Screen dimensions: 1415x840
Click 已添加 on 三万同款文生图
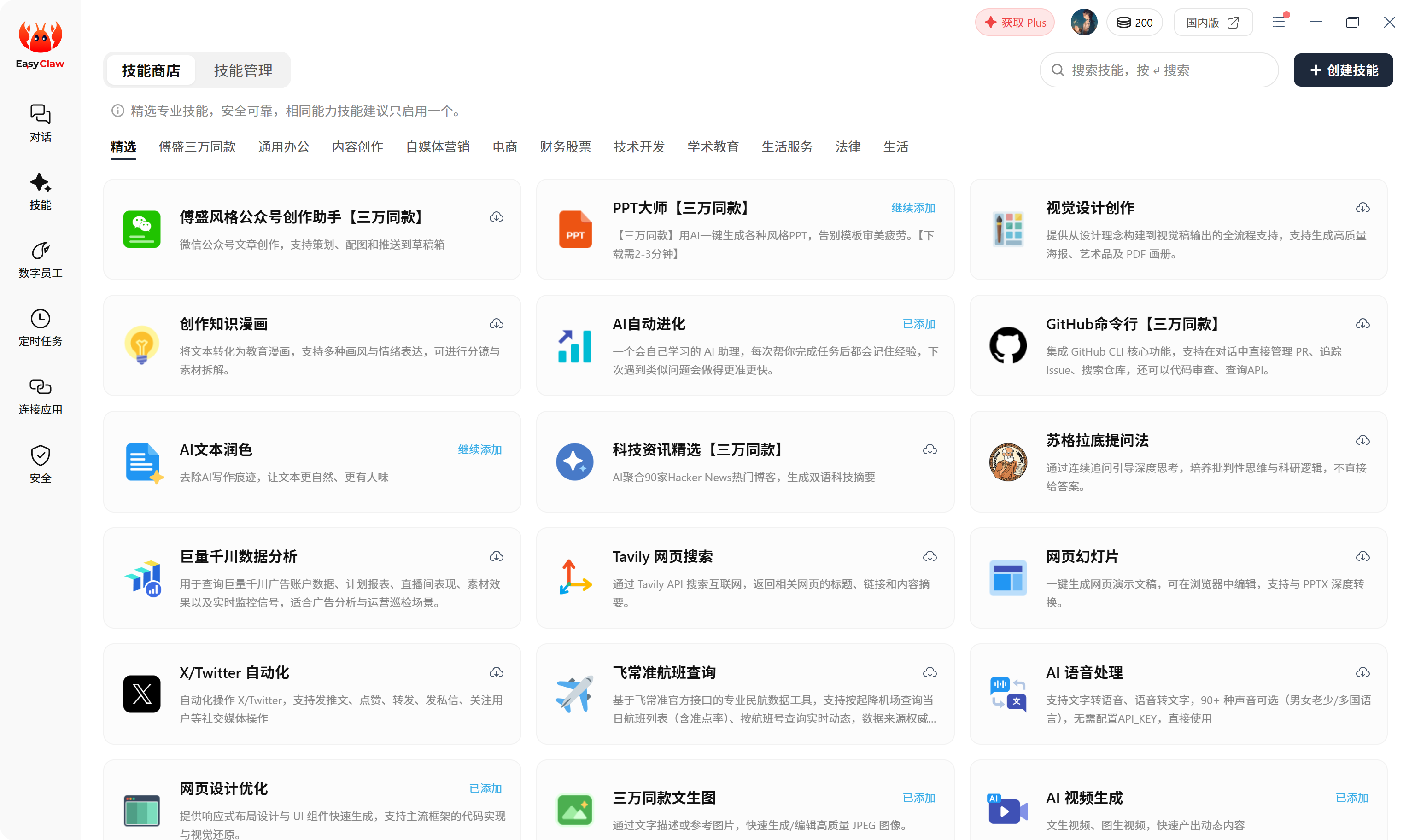pyautogui.click(x=918, y=798)
